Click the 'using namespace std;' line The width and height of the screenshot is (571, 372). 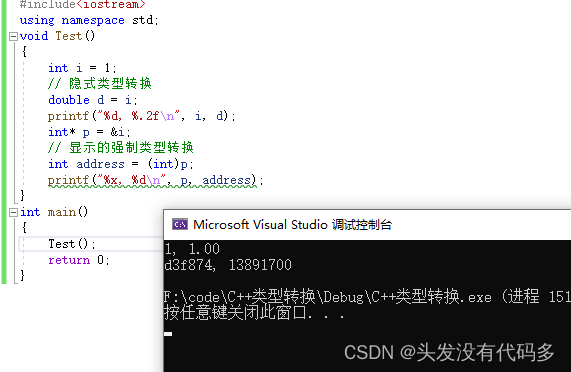(x=89, y=20)
